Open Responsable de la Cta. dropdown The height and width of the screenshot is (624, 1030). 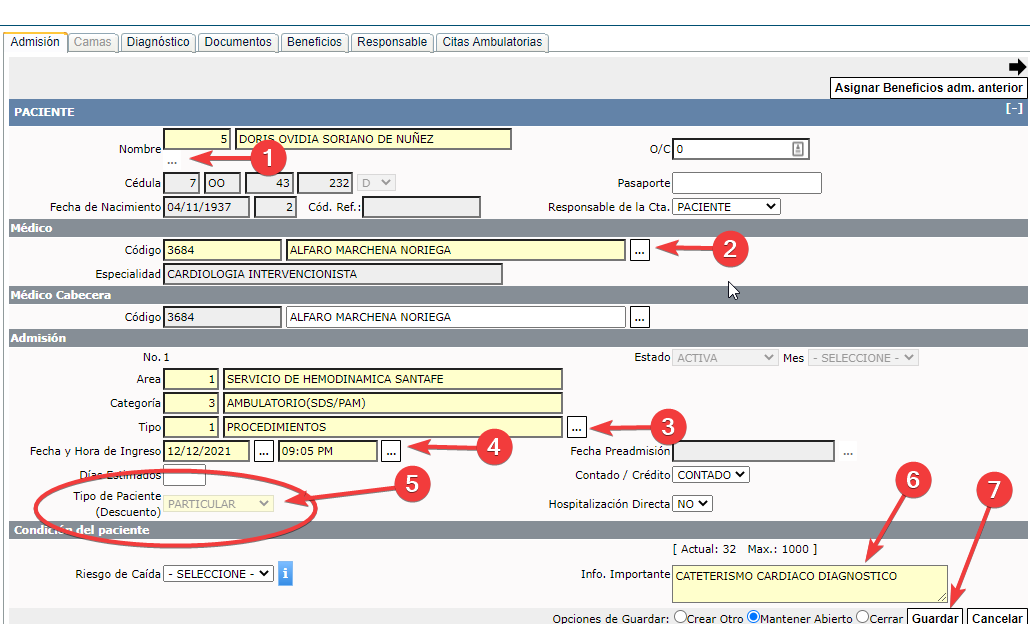(x=727, y=207)
